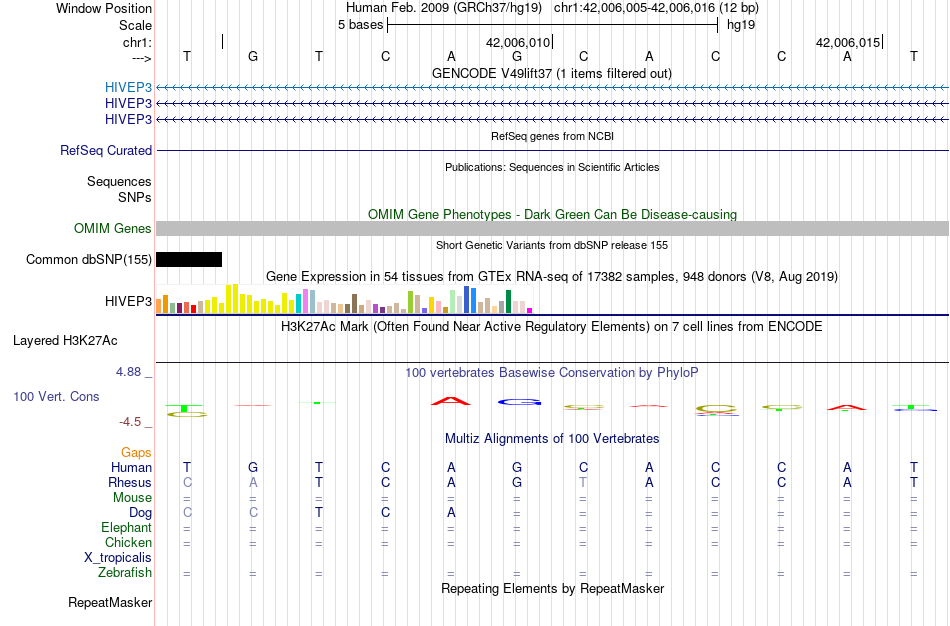Select the 'Dog' species row label
This screenshot has height=626, width=950.
point(141,513)
